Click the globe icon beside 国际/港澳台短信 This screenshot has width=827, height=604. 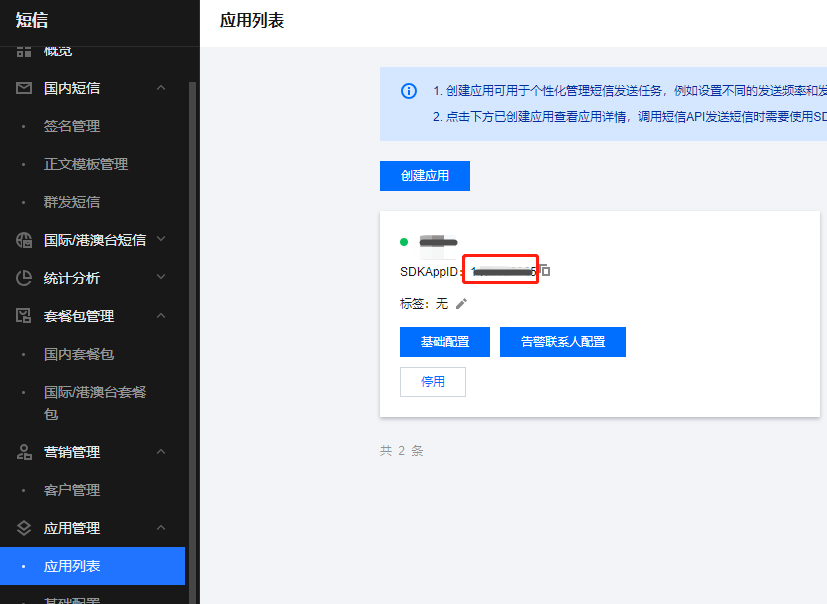coord(25,240)
